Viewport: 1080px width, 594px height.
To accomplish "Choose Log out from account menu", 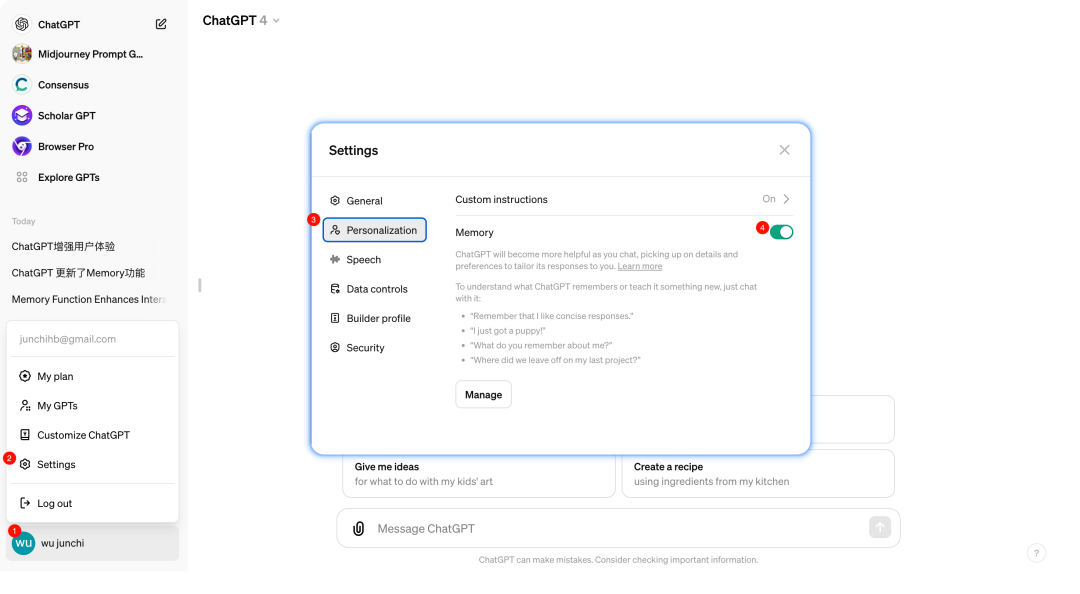I will click(x=55, y=504).
